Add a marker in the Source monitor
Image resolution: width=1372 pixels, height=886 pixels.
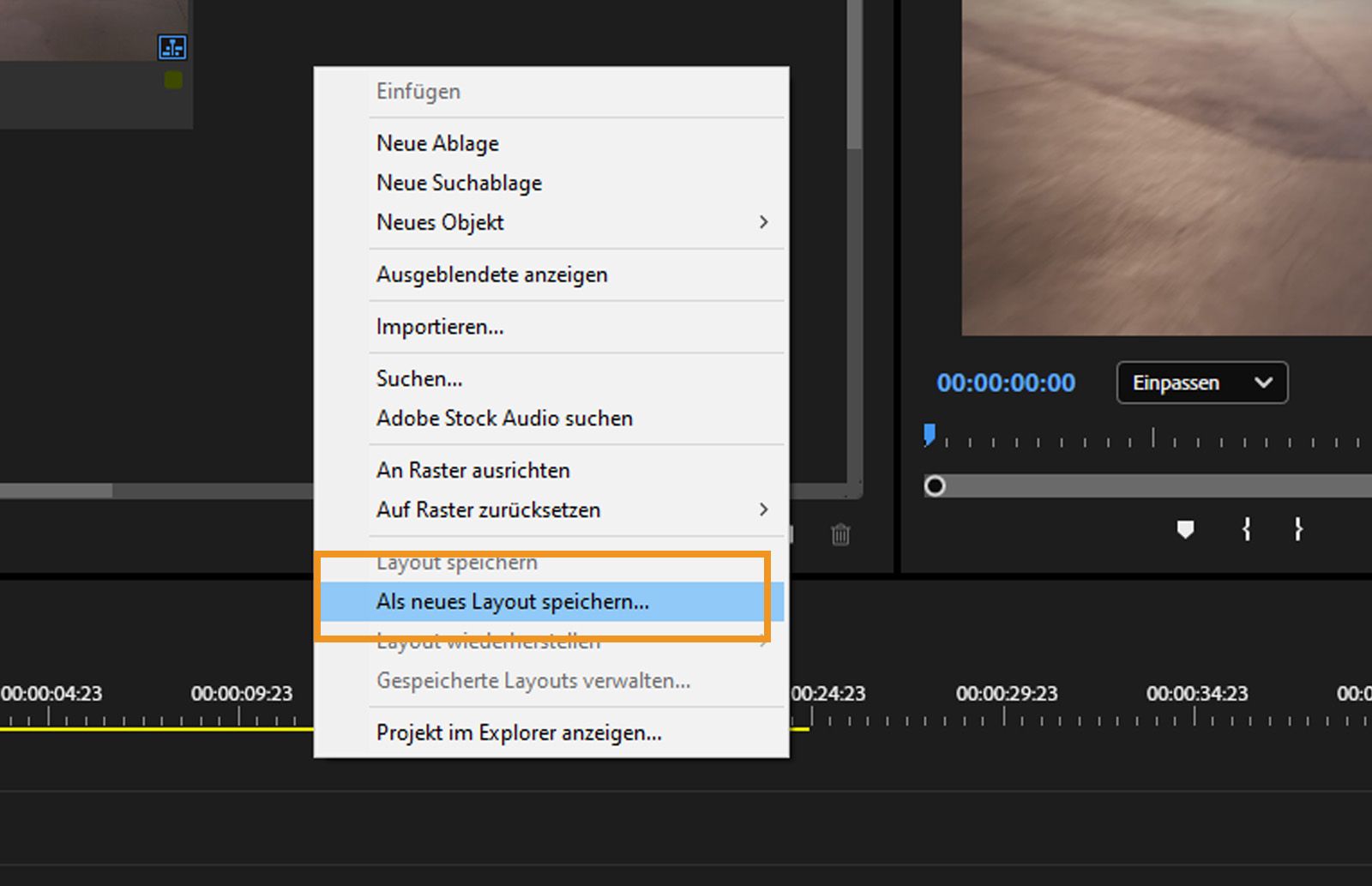pyautogui.click(x=1186, y=529)
